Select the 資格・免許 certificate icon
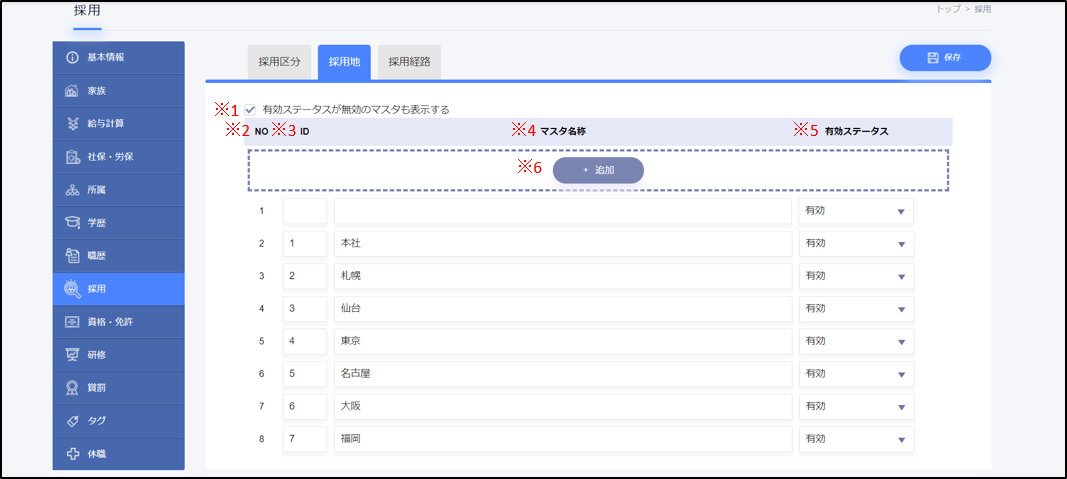Viewport: 1067px width, 479px height. tap(72, 322)
